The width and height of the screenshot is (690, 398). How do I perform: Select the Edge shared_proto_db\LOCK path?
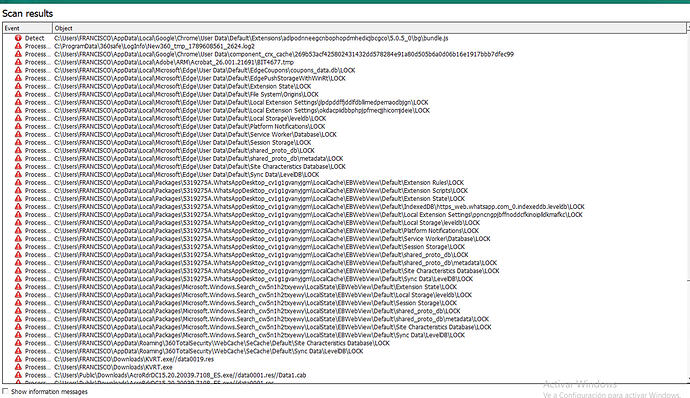click(184, 150)
